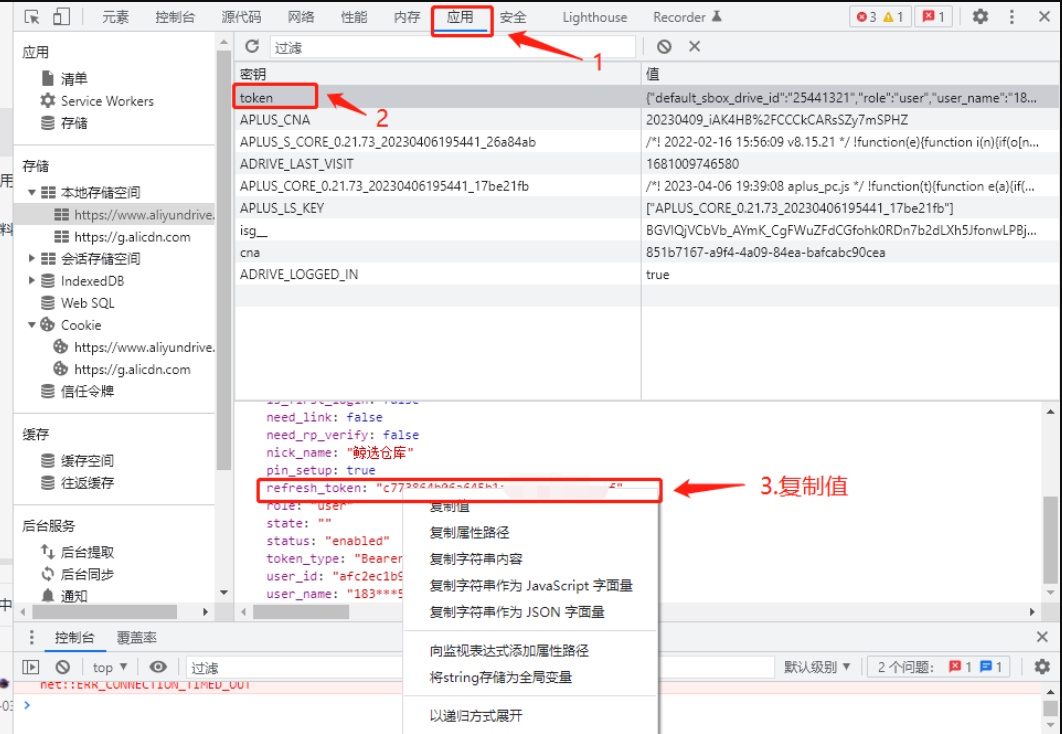The height and width of the screenshot is (734, 1062).
Task: Click the refresh icon in storage panel
Action: (252, 45)
